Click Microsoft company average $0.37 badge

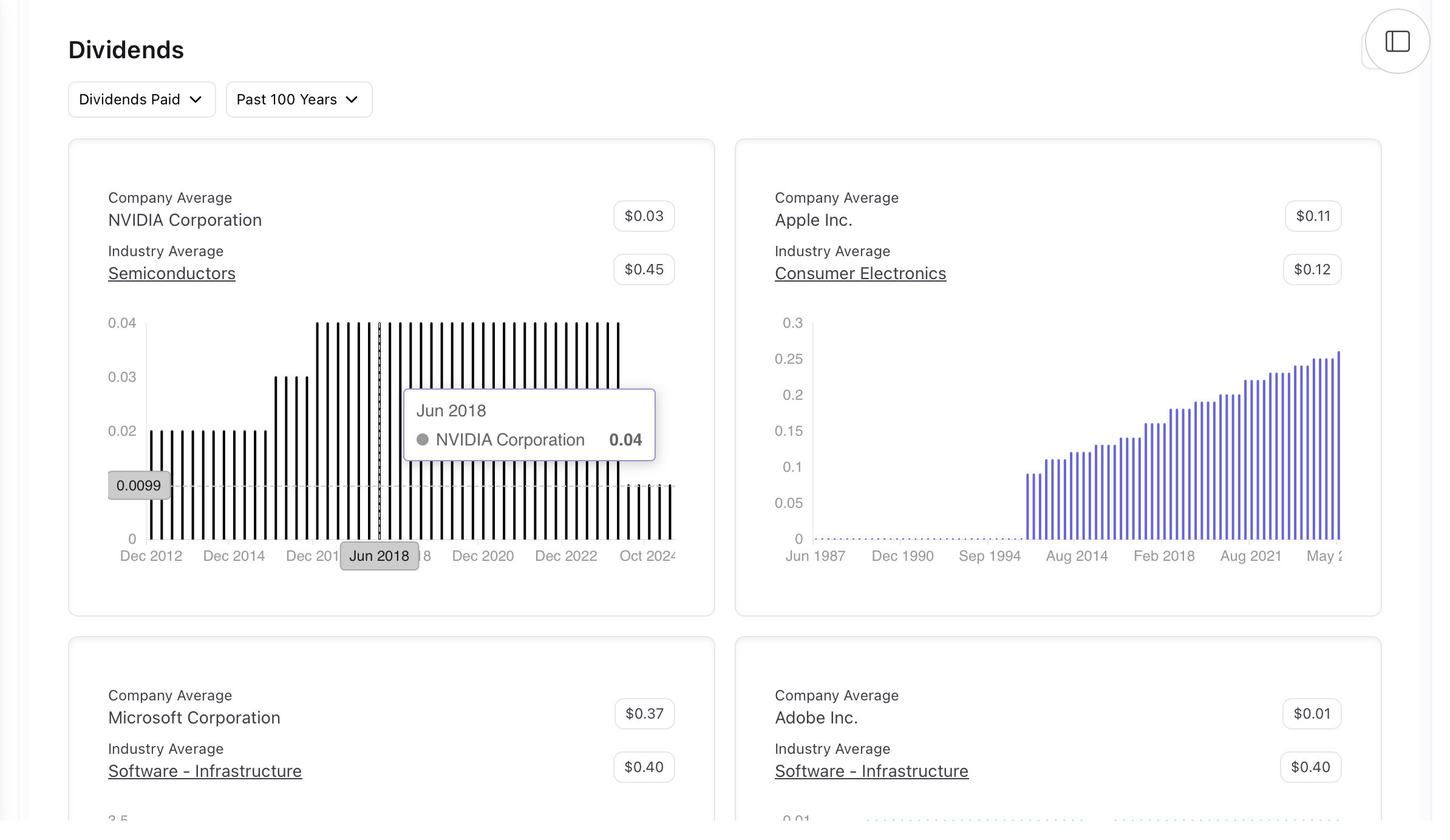[644, 714]
